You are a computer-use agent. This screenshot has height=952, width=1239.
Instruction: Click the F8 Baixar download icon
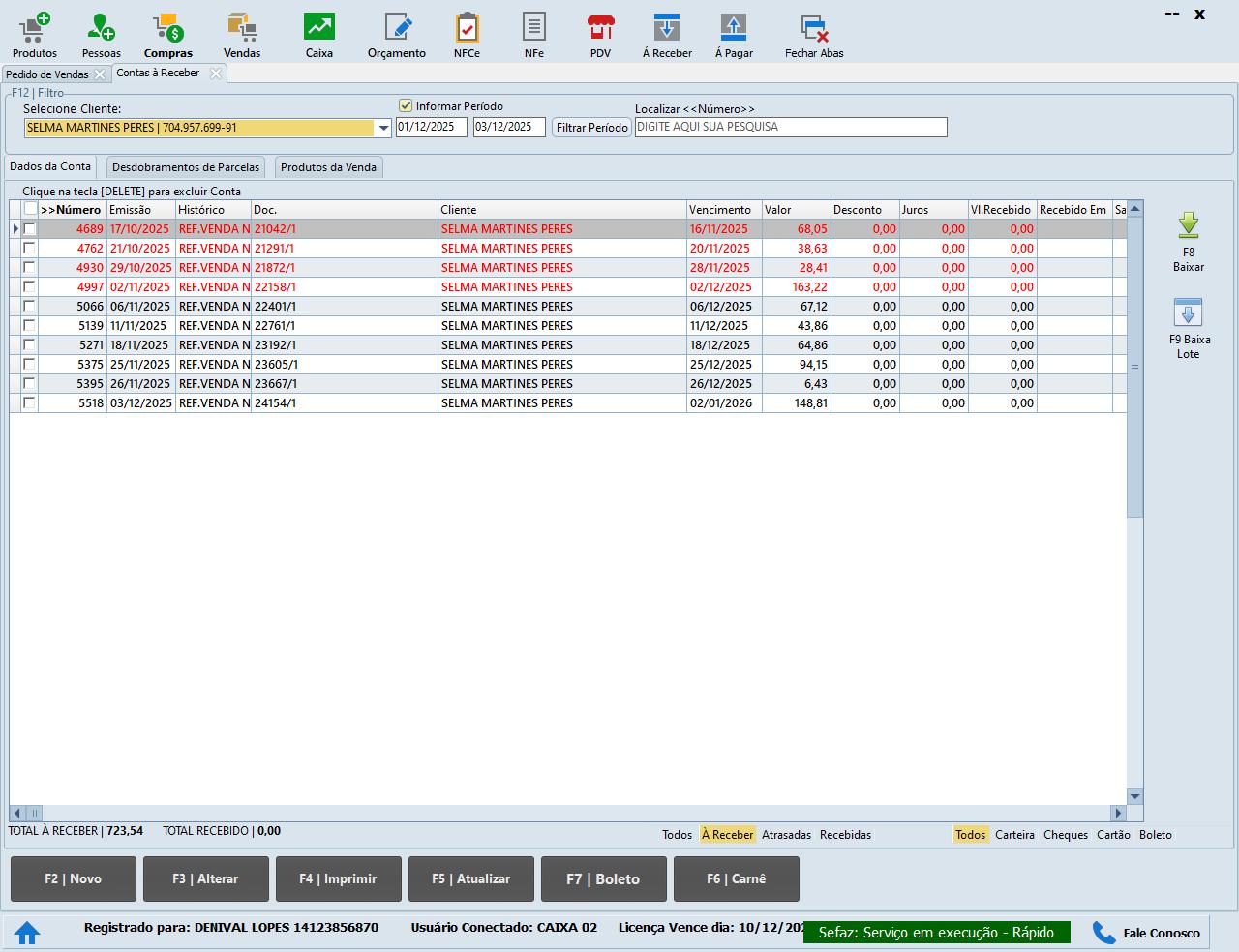pos(1188,226)
